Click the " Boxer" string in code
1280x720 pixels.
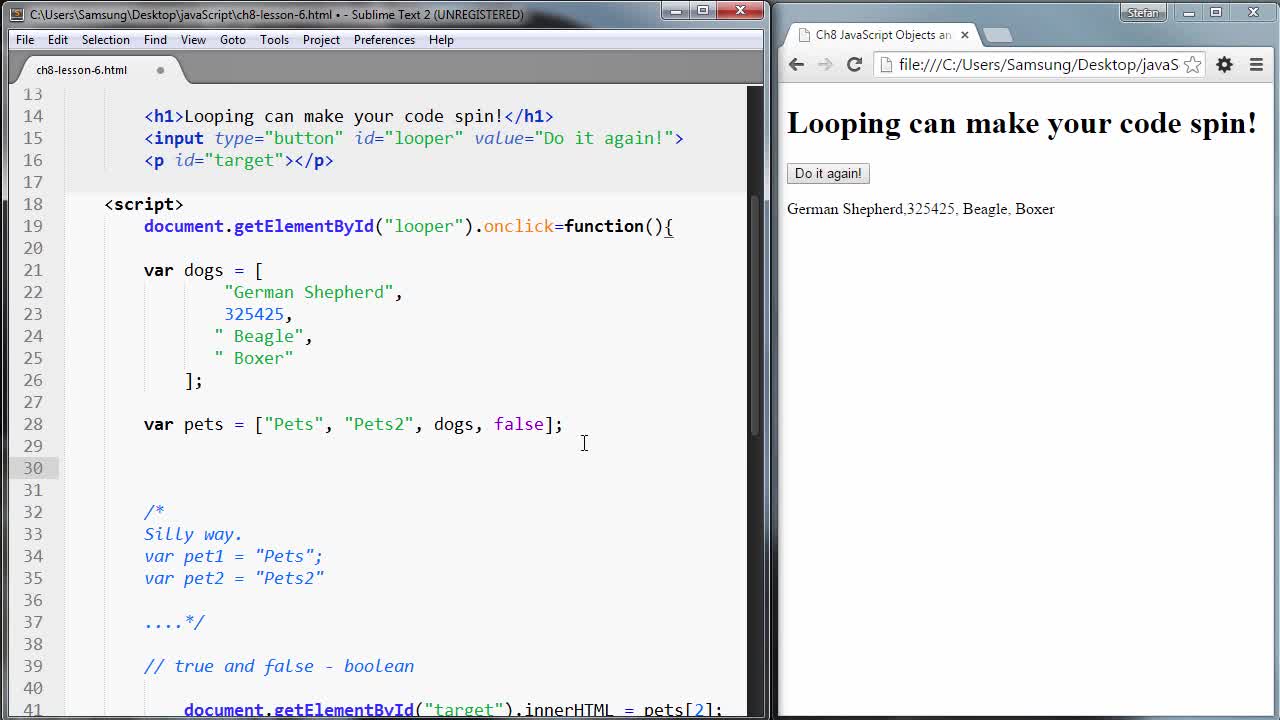[x=254, y=358]
